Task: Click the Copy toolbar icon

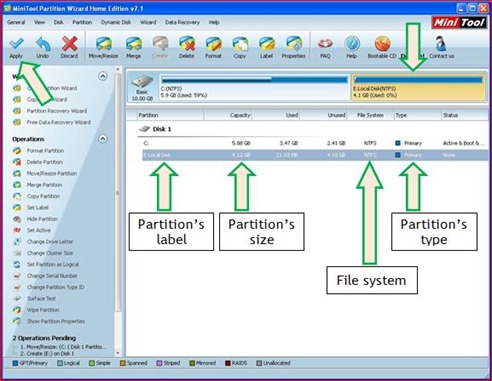Action: 240,44
